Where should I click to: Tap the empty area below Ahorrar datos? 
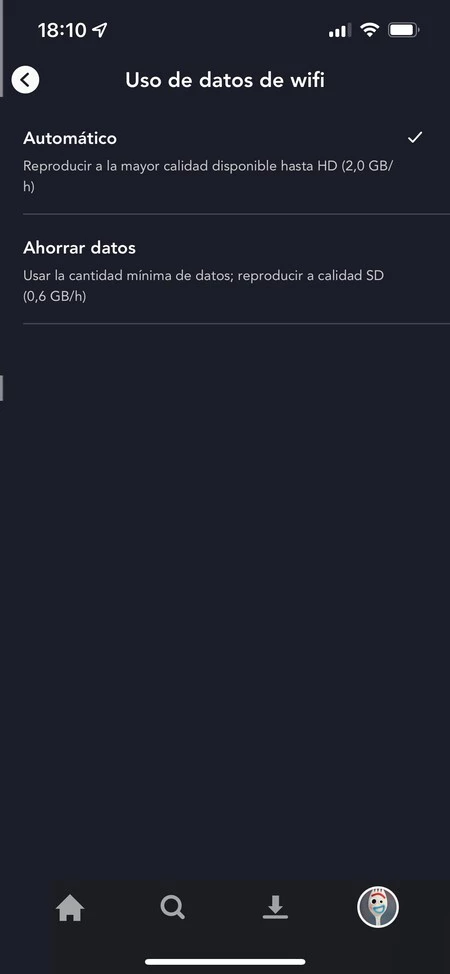(x=225, y=596)
